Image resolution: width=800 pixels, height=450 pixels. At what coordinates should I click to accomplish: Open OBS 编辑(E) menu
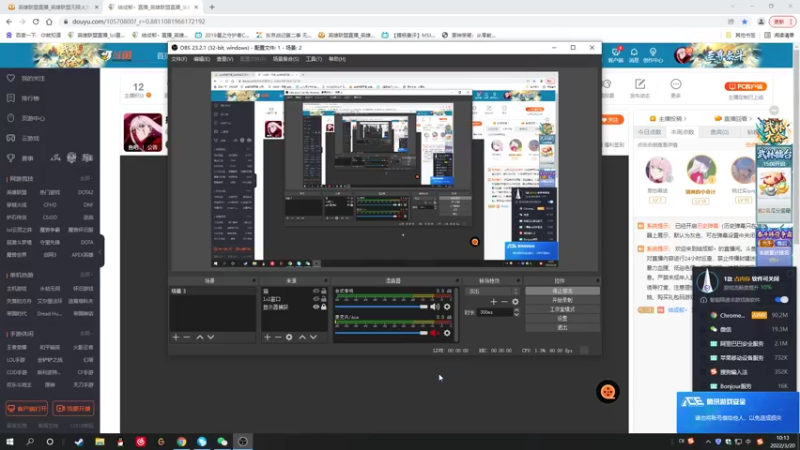point(202,59)
